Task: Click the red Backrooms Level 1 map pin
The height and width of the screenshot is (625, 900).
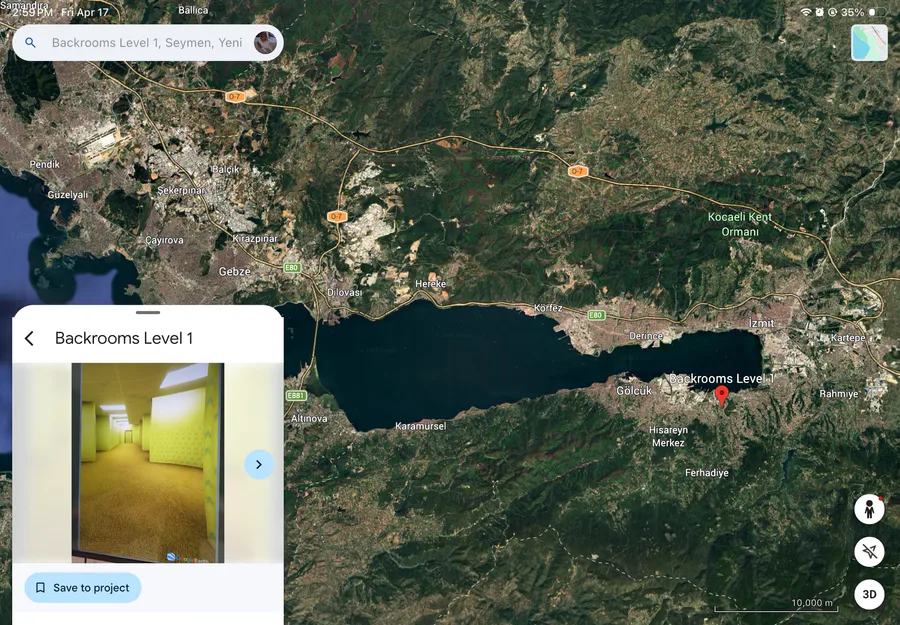Action: (722, 396)
